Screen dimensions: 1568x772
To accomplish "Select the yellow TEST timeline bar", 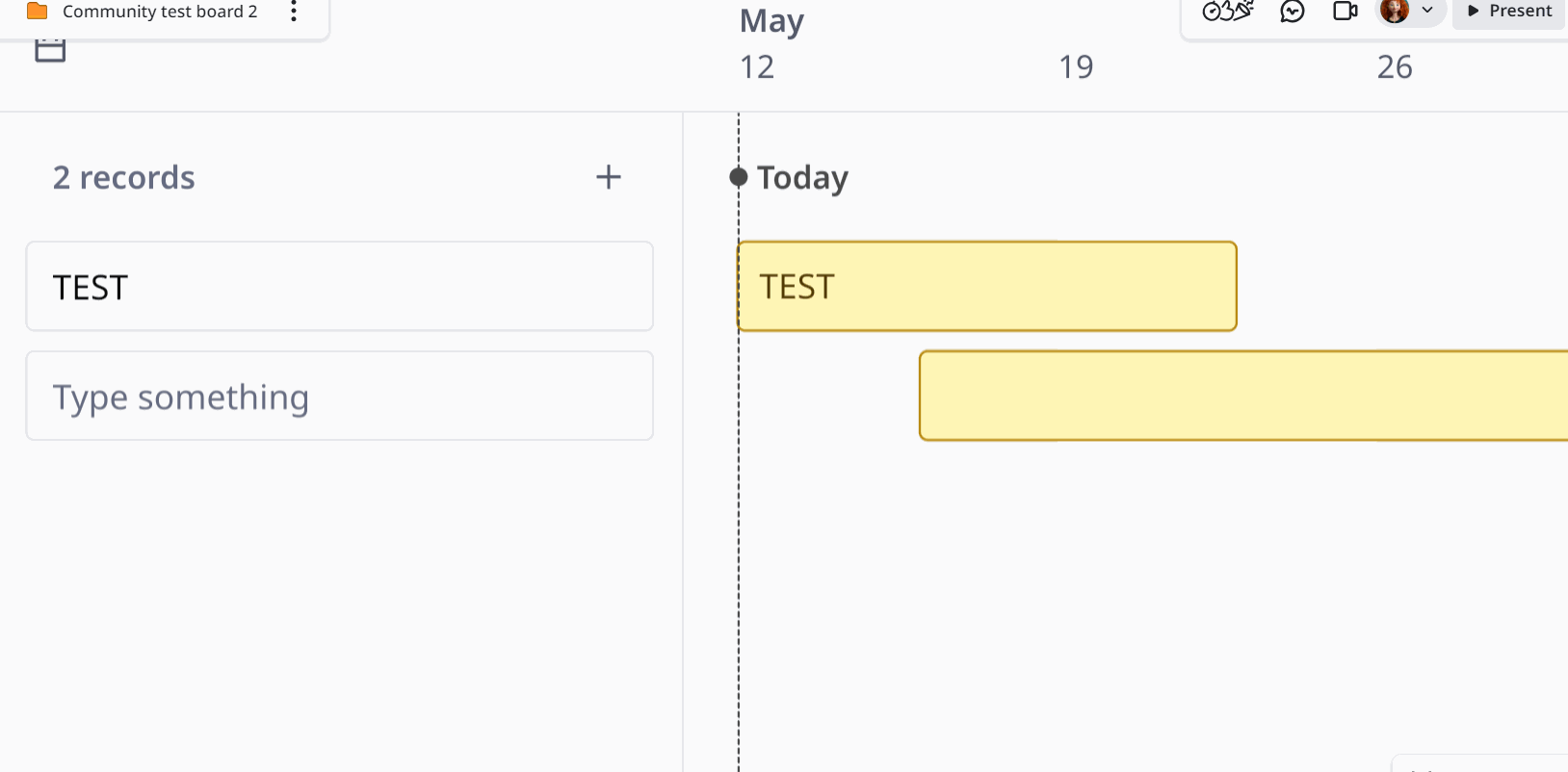I will pos(987,287).
